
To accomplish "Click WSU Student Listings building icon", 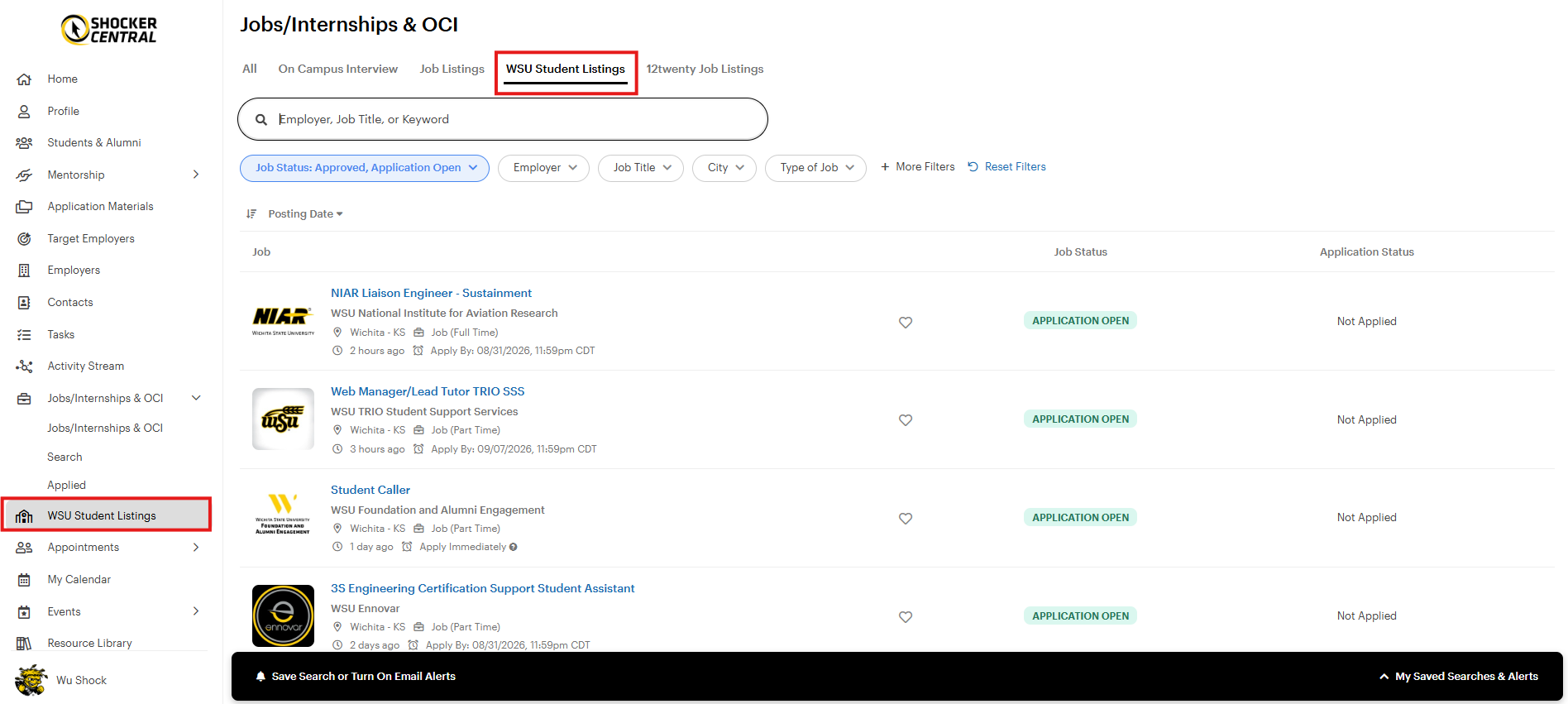I will pyautogui.click(x=24, y=516).
